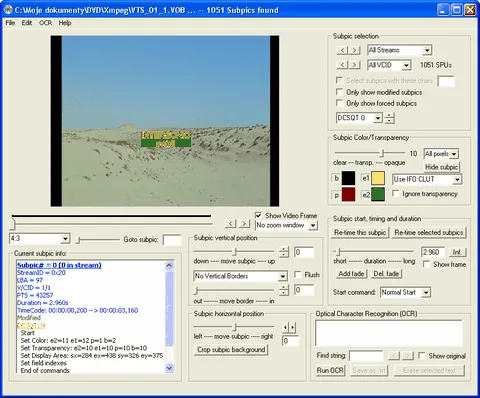Click next arrow beside All VCID
The image size is (480, 398).
point(355,65)
